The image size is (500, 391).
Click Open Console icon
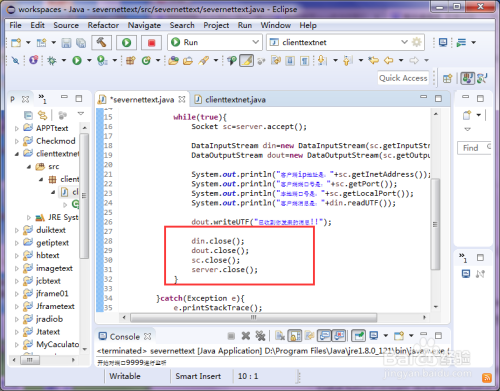[x=399, y=336]
